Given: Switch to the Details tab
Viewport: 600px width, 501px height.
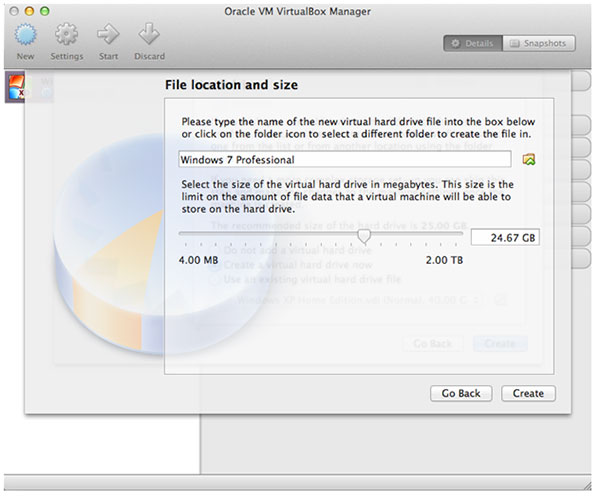Looking at the screenshot, I should tap(473, 43).
